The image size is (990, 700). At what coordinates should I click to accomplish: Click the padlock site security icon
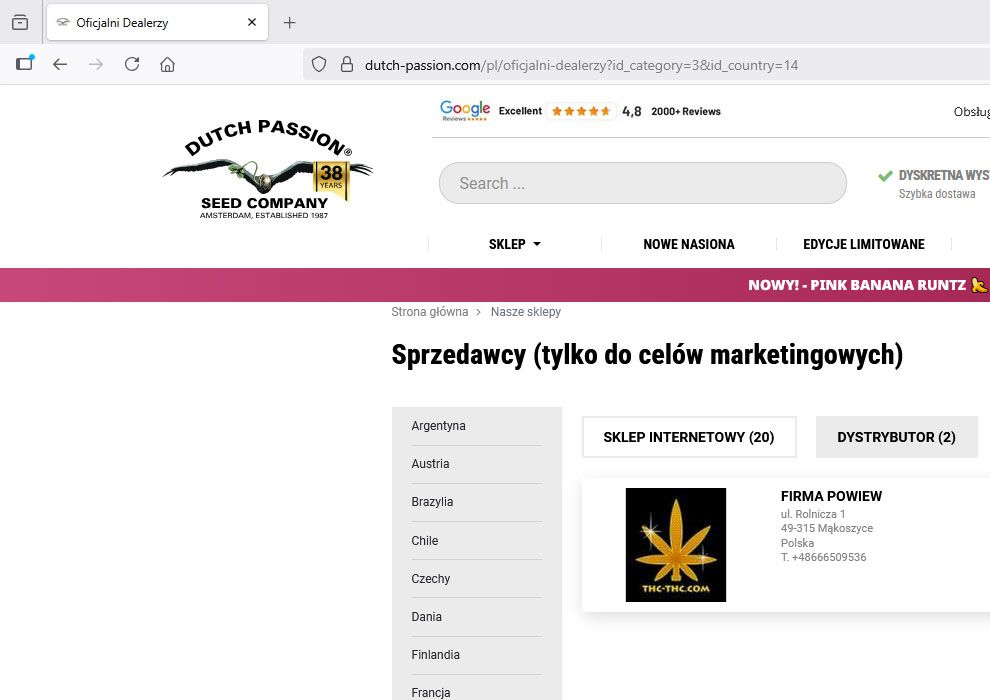point(347,64)
